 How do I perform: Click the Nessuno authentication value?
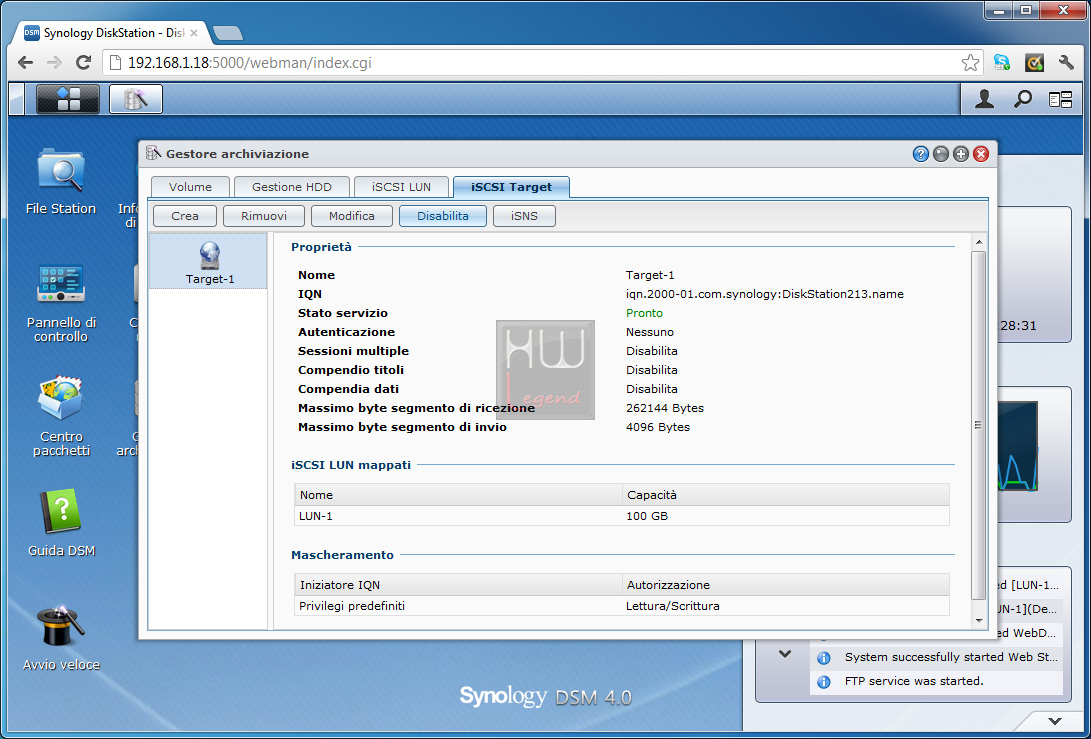[x=650, y=332]
